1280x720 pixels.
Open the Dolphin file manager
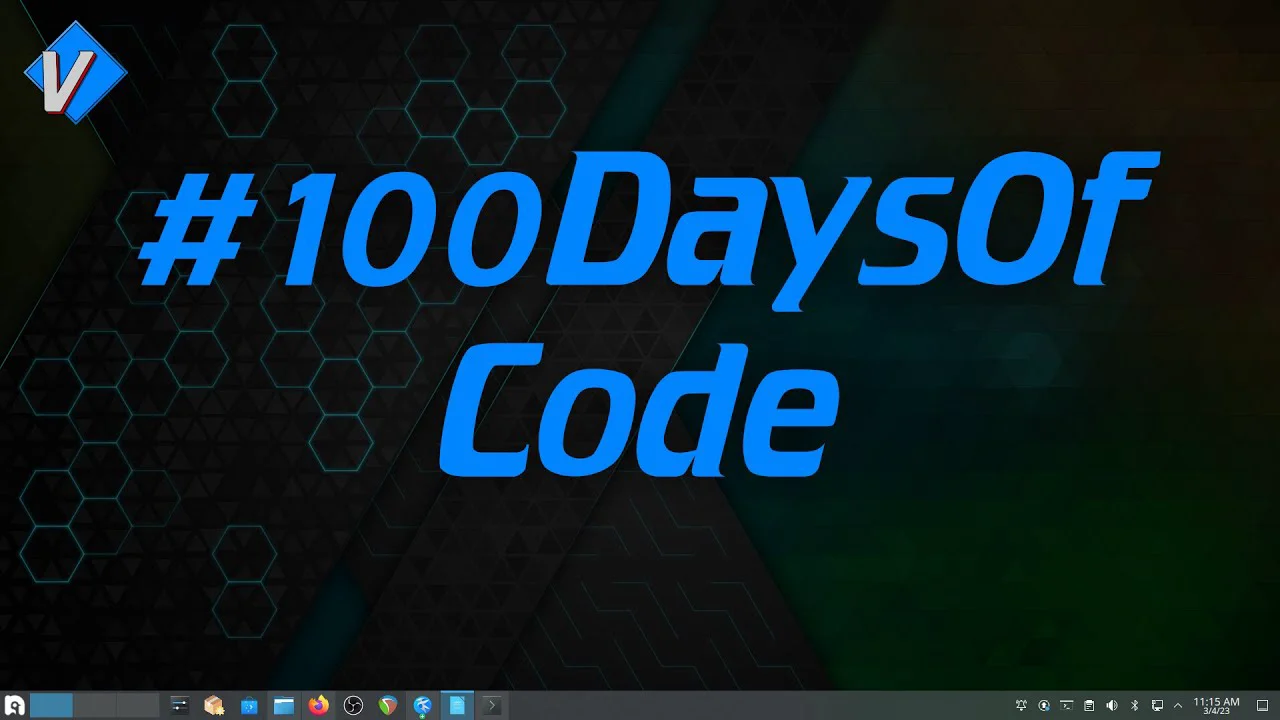[284, 706]
